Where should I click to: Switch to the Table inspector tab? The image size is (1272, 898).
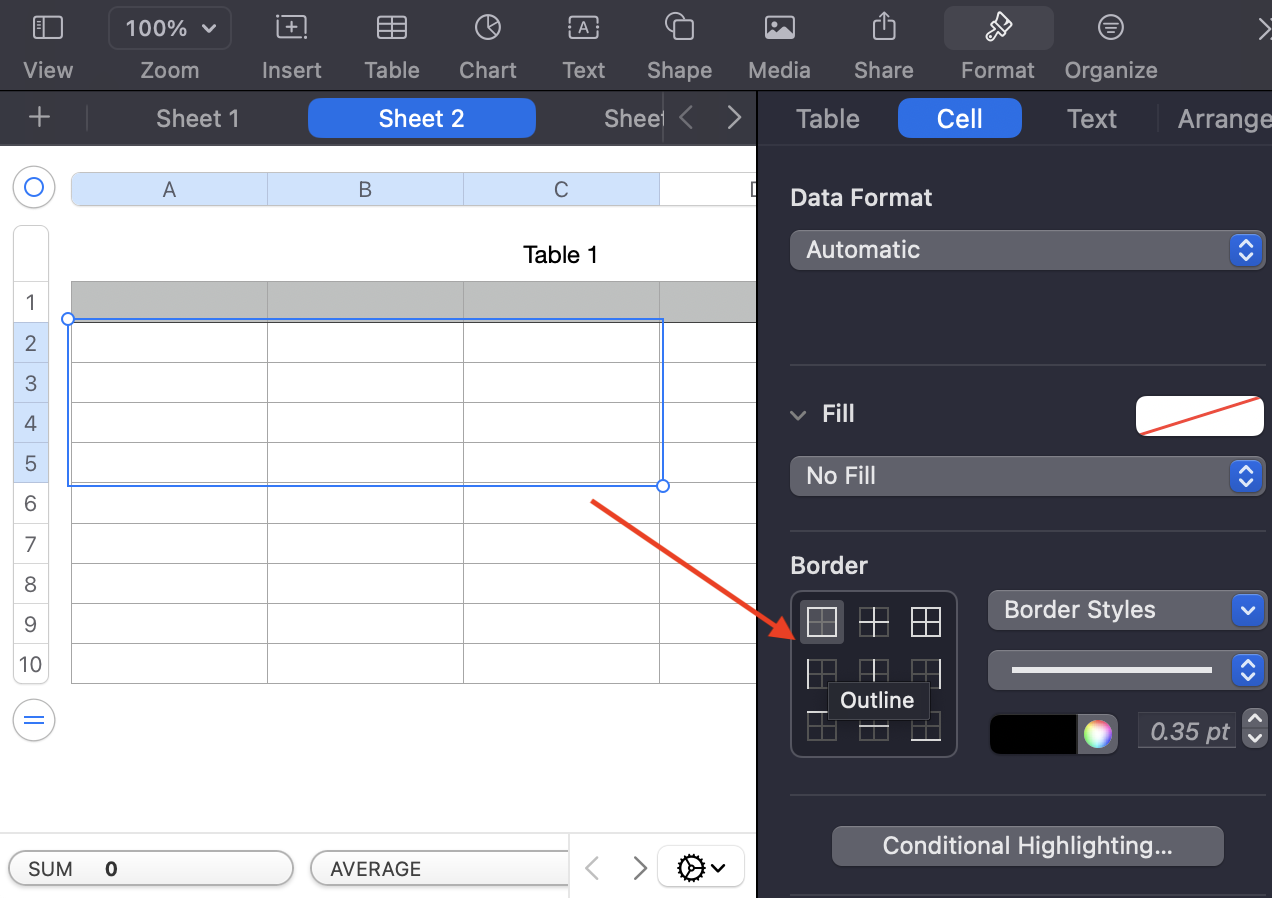point(828,119)
